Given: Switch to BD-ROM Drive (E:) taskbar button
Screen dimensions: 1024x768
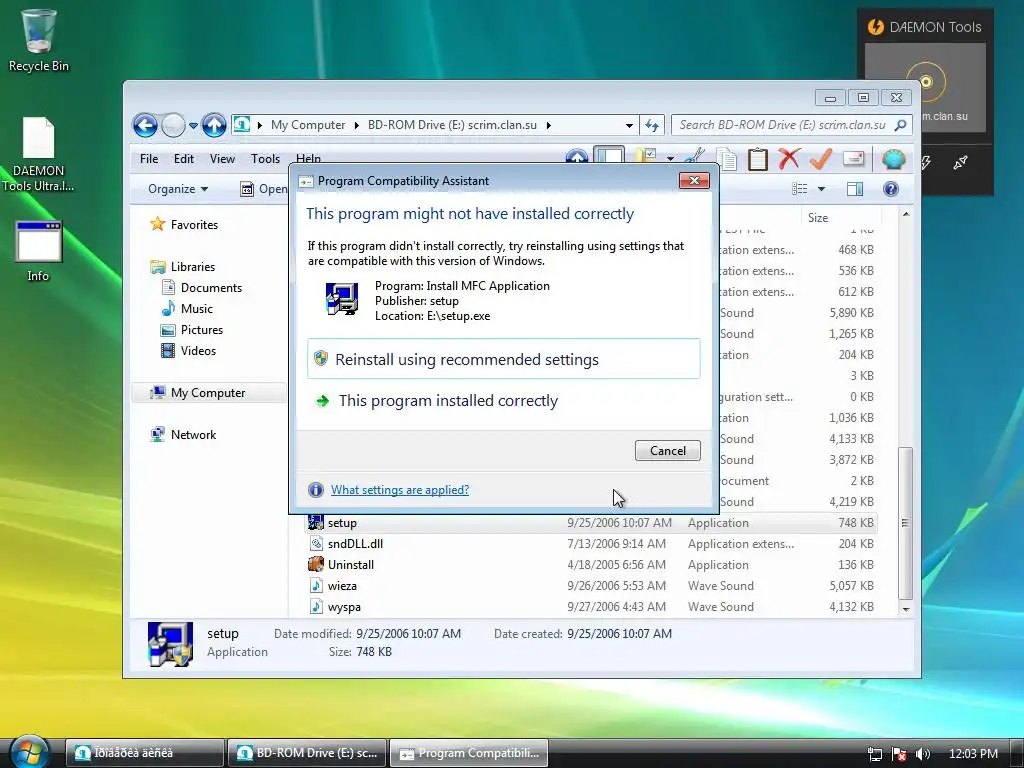Looking at the screenshot, I should click(x=307, y=753).
